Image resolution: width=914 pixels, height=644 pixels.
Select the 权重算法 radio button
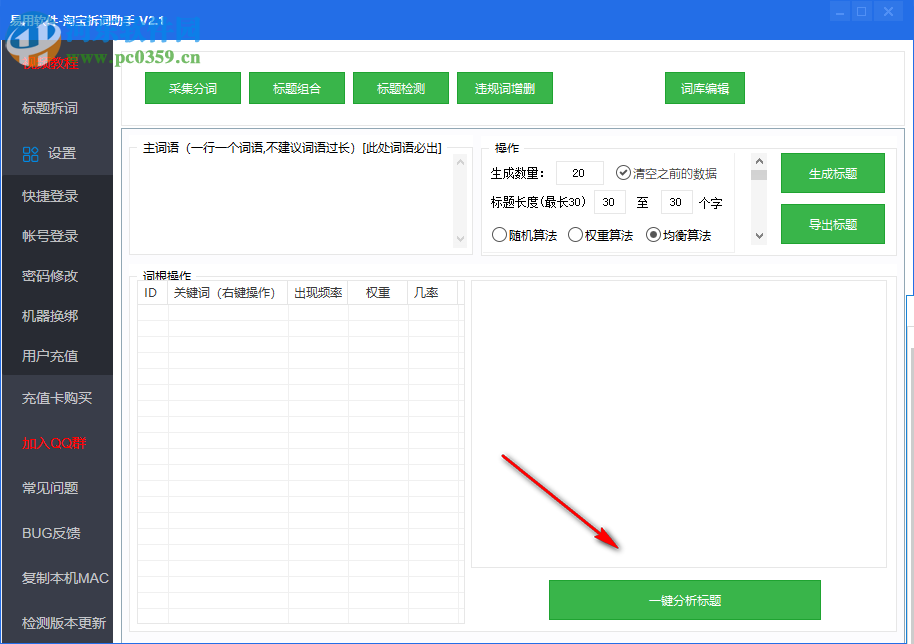[575, 234]
